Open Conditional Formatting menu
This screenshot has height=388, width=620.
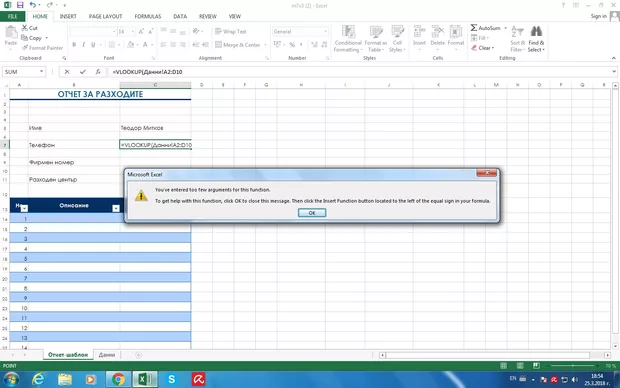348,38
